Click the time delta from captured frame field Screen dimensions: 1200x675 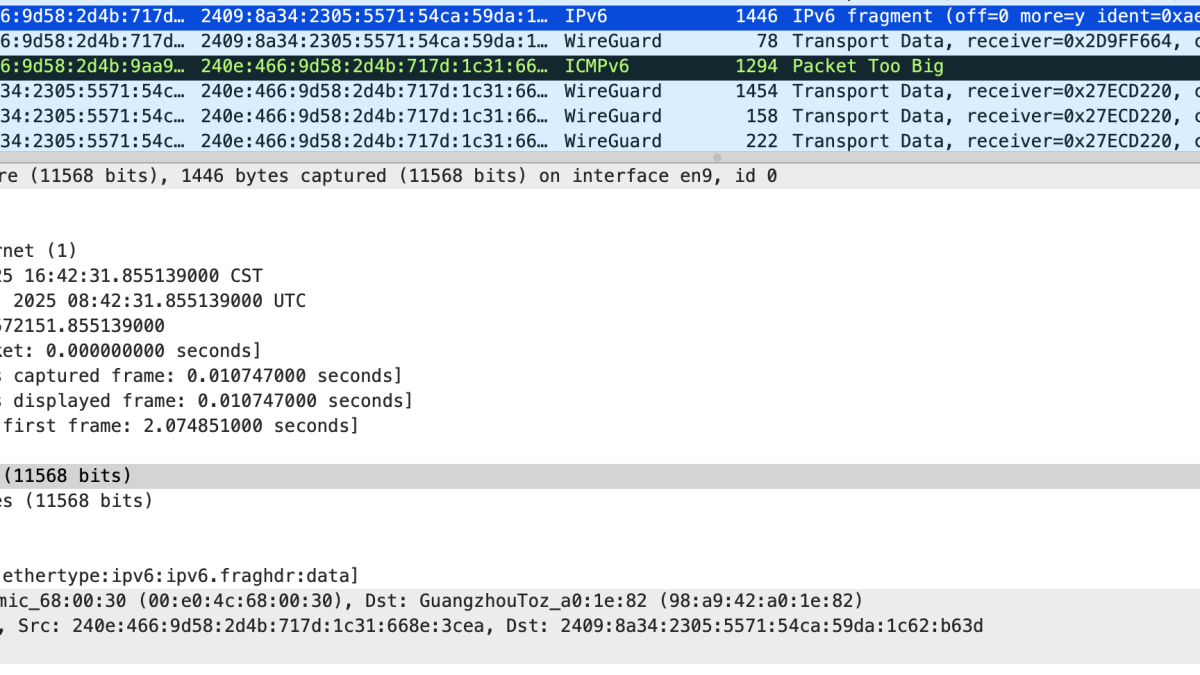(200, 375)
